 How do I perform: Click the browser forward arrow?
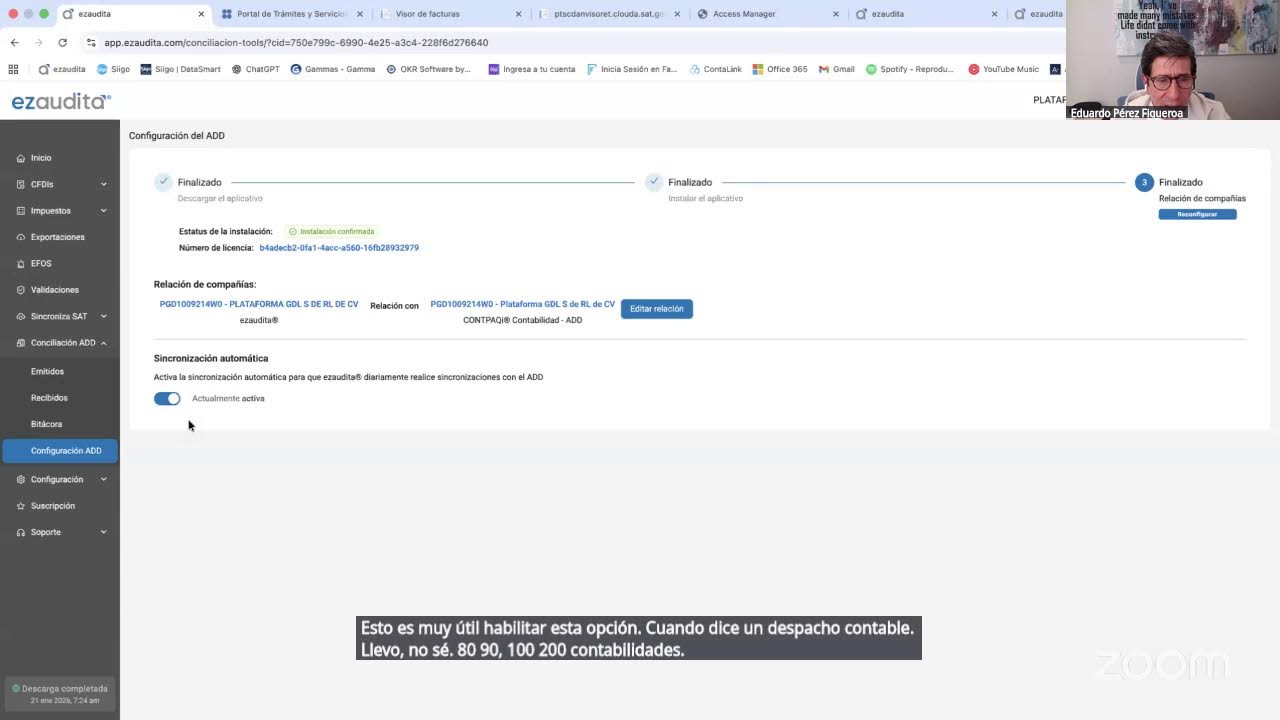tap(38, 43)
